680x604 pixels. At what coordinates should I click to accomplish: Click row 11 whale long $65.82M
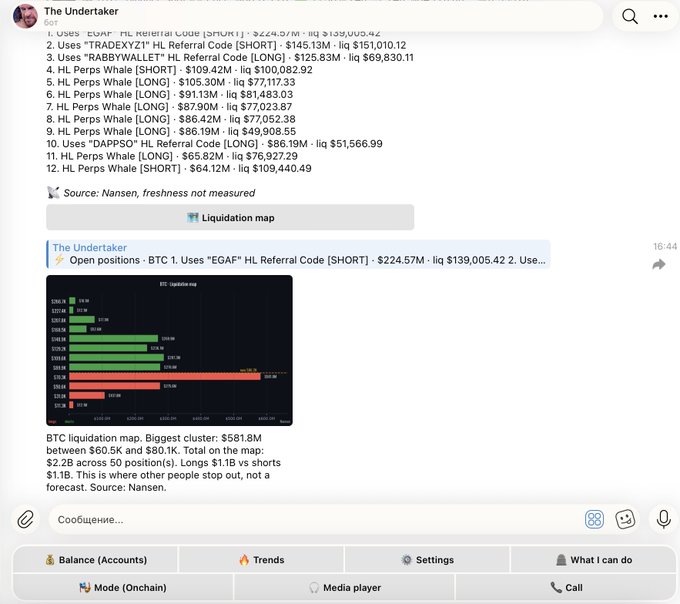pyautogui.click(x=172, y=156)
